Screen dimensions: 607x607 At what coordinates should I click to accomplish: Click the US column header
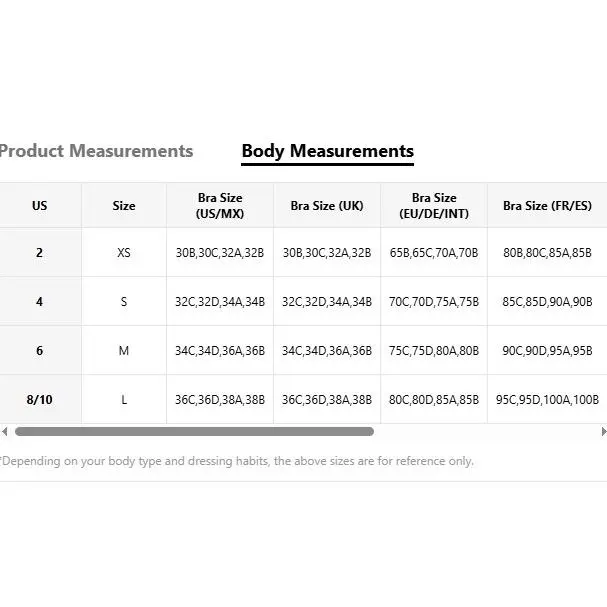tap(40, 206)
